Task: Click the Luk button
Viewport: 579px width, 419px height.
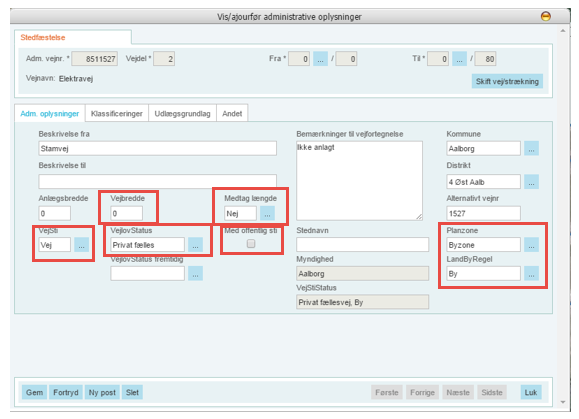Action: [x=531, y=392]
